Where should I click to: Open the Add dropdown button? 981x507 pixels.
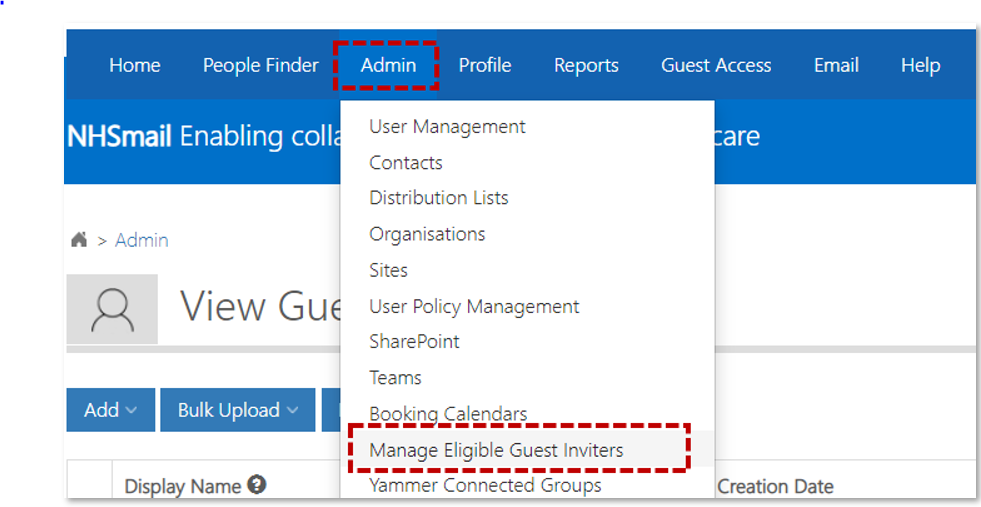(x=111, y=410)
